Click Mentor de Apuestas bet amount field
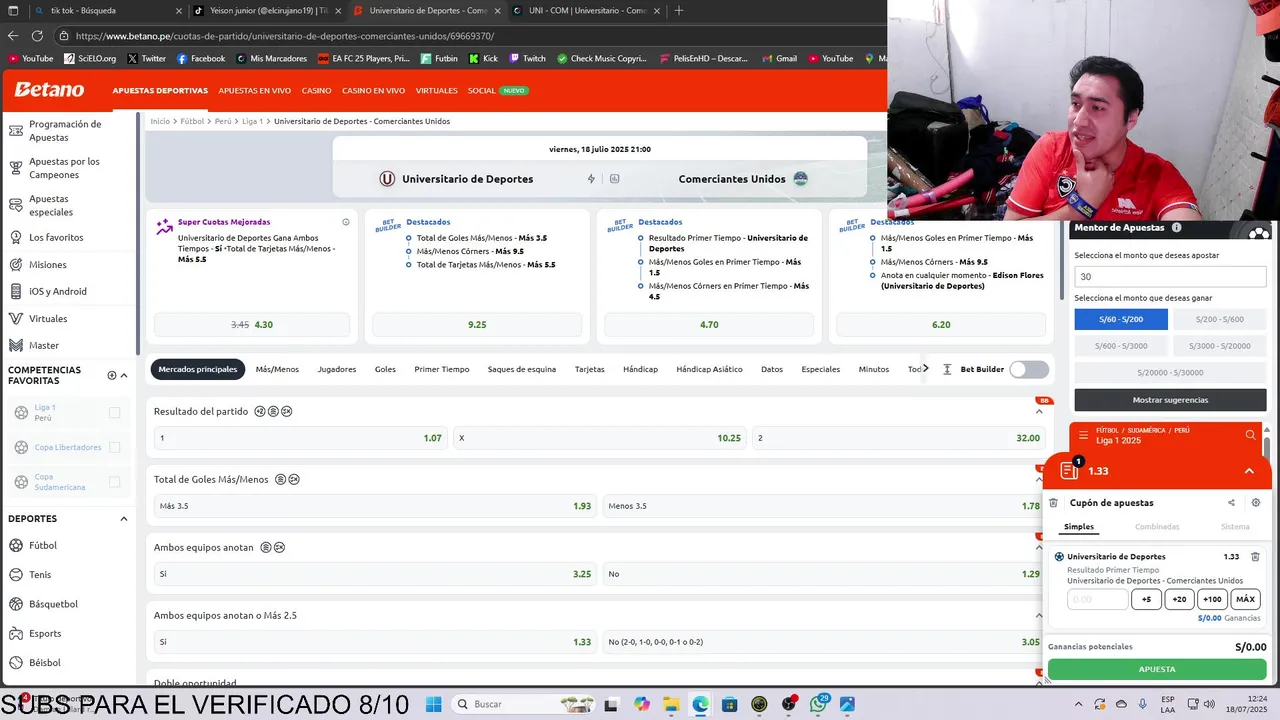The width and height of the screenshot is (1280, 720). [x=1170, y=277]
